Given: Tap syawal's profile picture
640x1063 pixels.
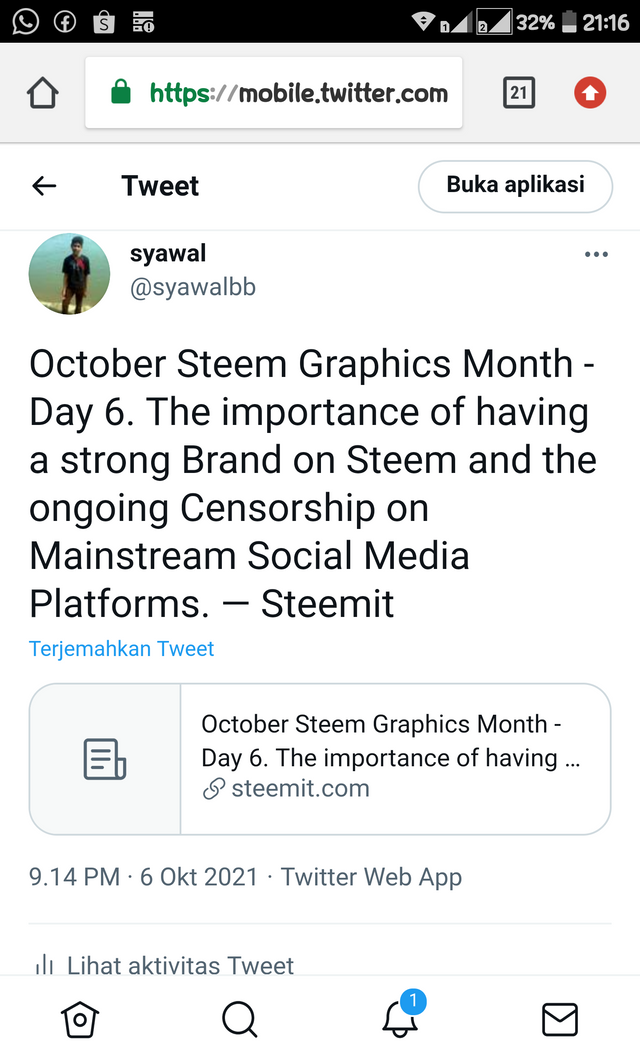Looking at the screenshot, I should click(69, 274).
